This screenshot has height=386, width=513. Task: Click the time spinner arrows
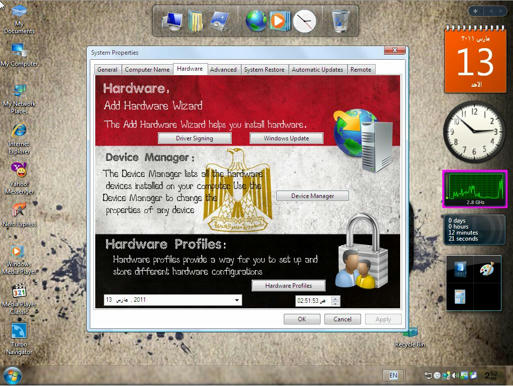click(x=335, y=301)
